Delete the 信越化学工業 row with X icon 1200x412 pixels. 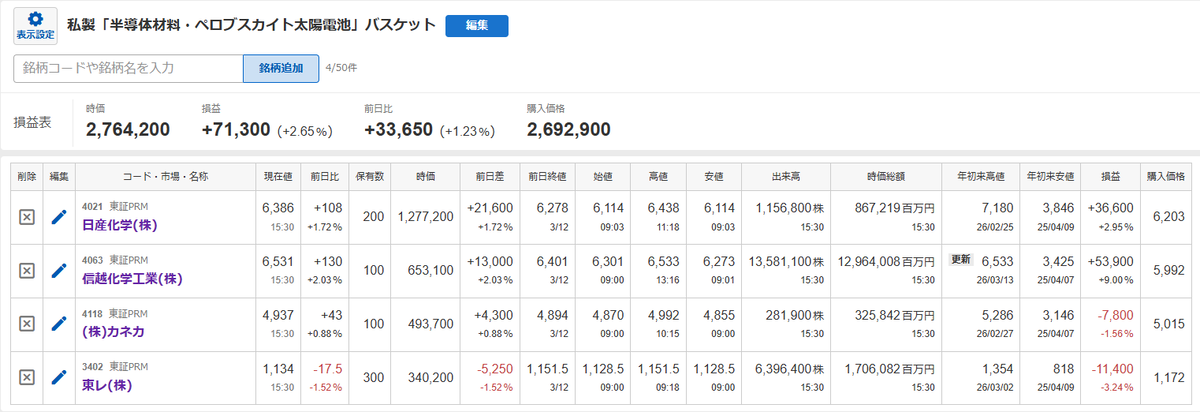(x=27, y=270)
